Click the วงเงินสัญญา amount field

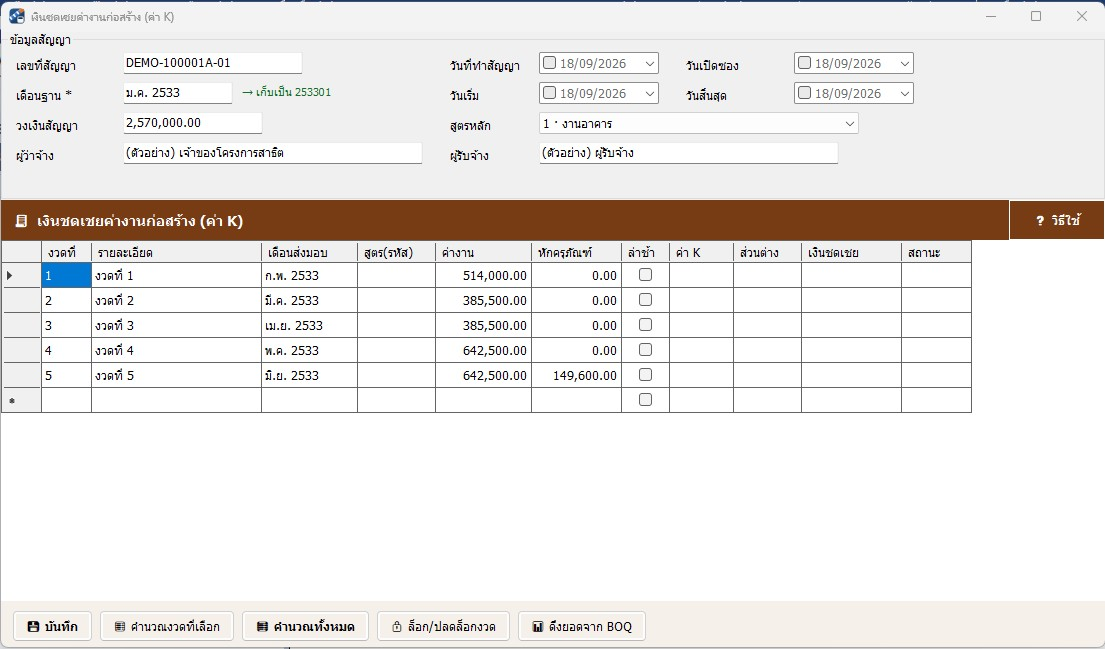point(192,123)
